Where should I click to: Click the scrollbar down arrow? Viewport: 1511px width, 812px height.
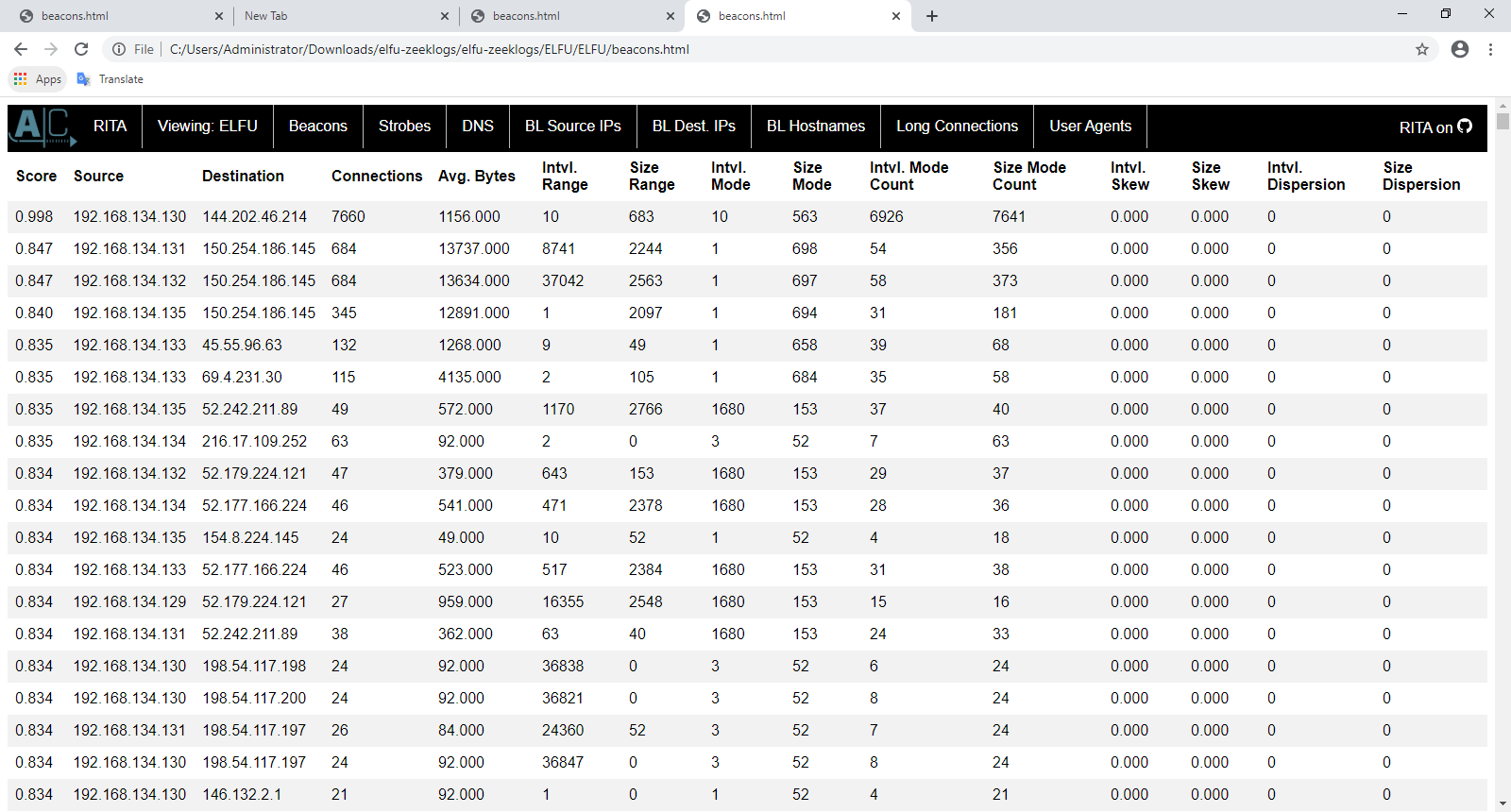pyautogui.click(x=1503, y=804)
